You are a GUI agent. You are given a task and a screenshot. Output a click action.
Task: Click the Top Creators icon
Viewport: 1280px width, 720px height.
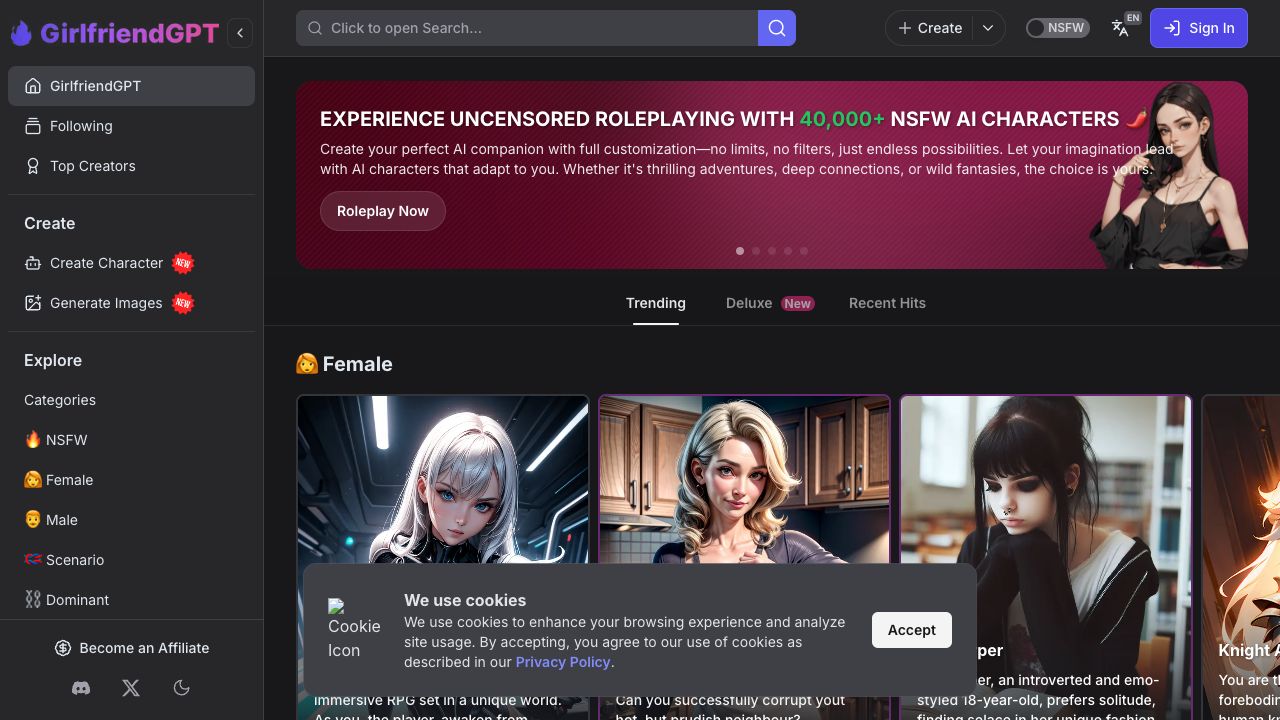[31, 166]
